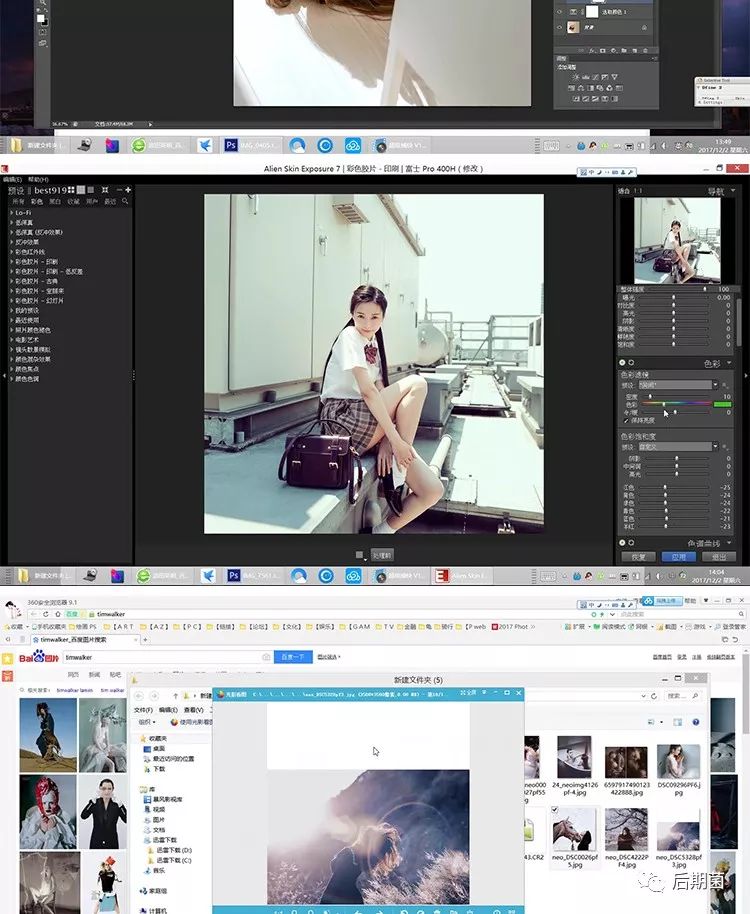Open 编辑(E) menu in Exposure
Image resolution: width=750 pixels, height=914 pixels.
(x=12, y=180)
